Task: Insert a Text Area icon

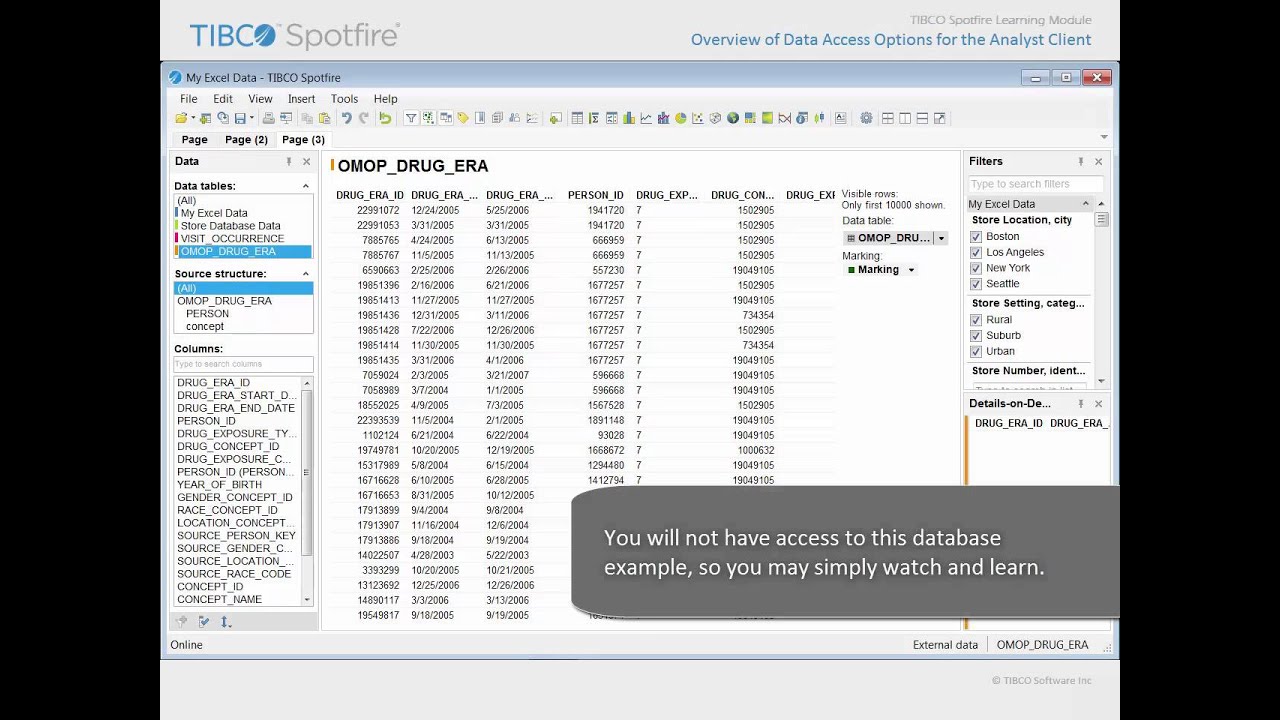Action: [x=840, y=118]
